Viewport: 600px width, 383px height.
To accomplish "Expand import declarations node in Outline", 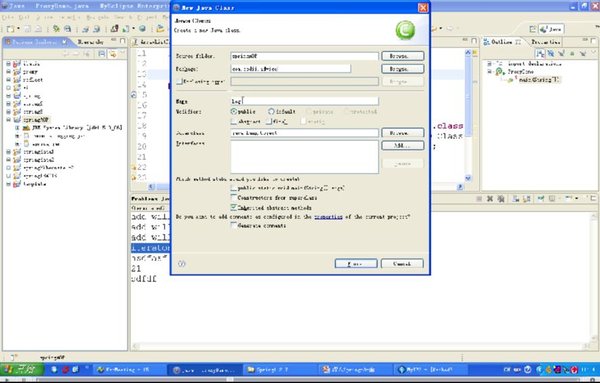I will point(489,64).
